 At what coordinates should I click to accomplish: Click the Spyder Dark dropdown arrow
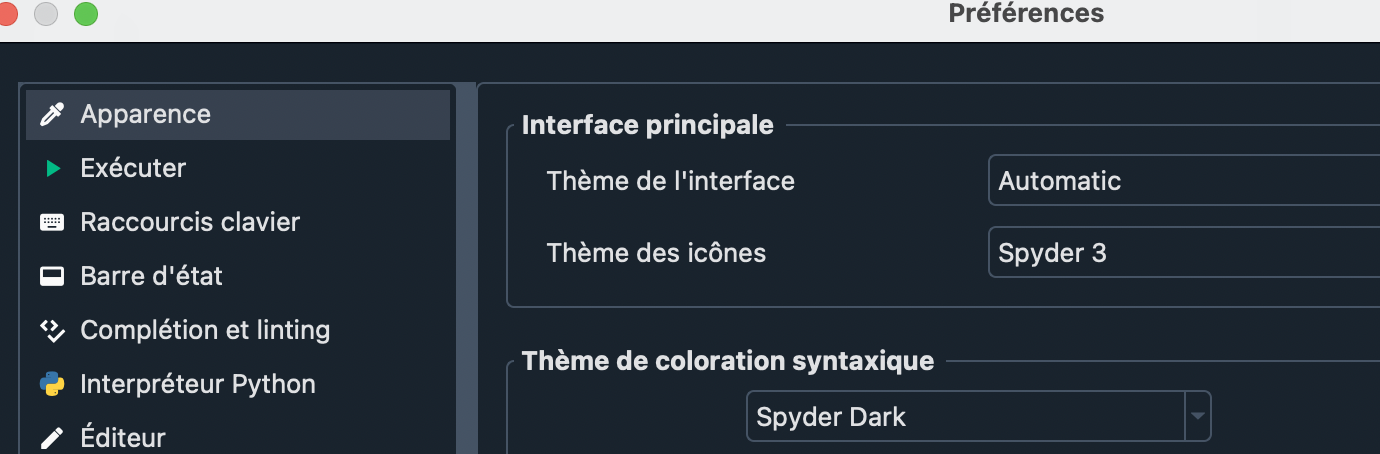click(1197, 416)
